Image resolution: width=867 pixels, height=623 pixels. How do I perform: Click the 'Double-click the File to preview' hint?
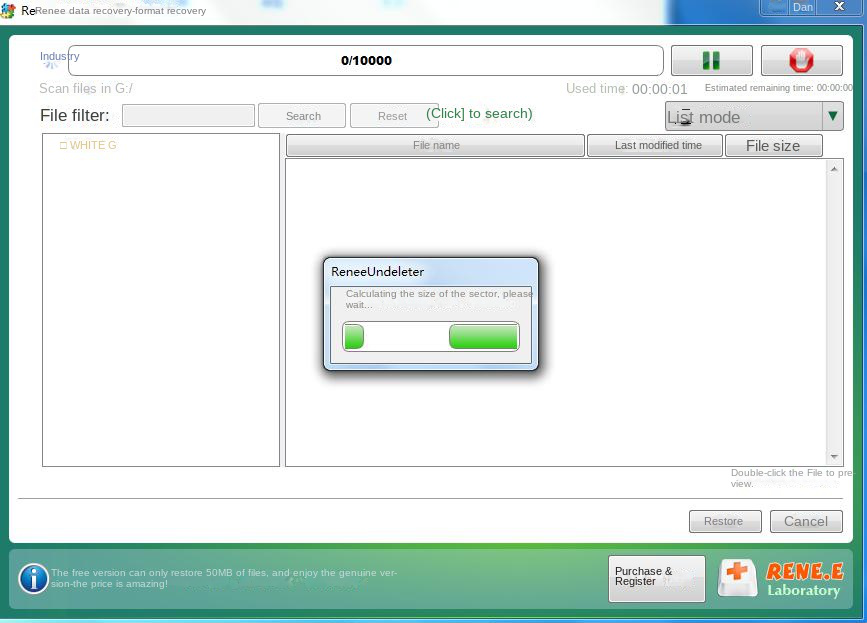(792, 478)
